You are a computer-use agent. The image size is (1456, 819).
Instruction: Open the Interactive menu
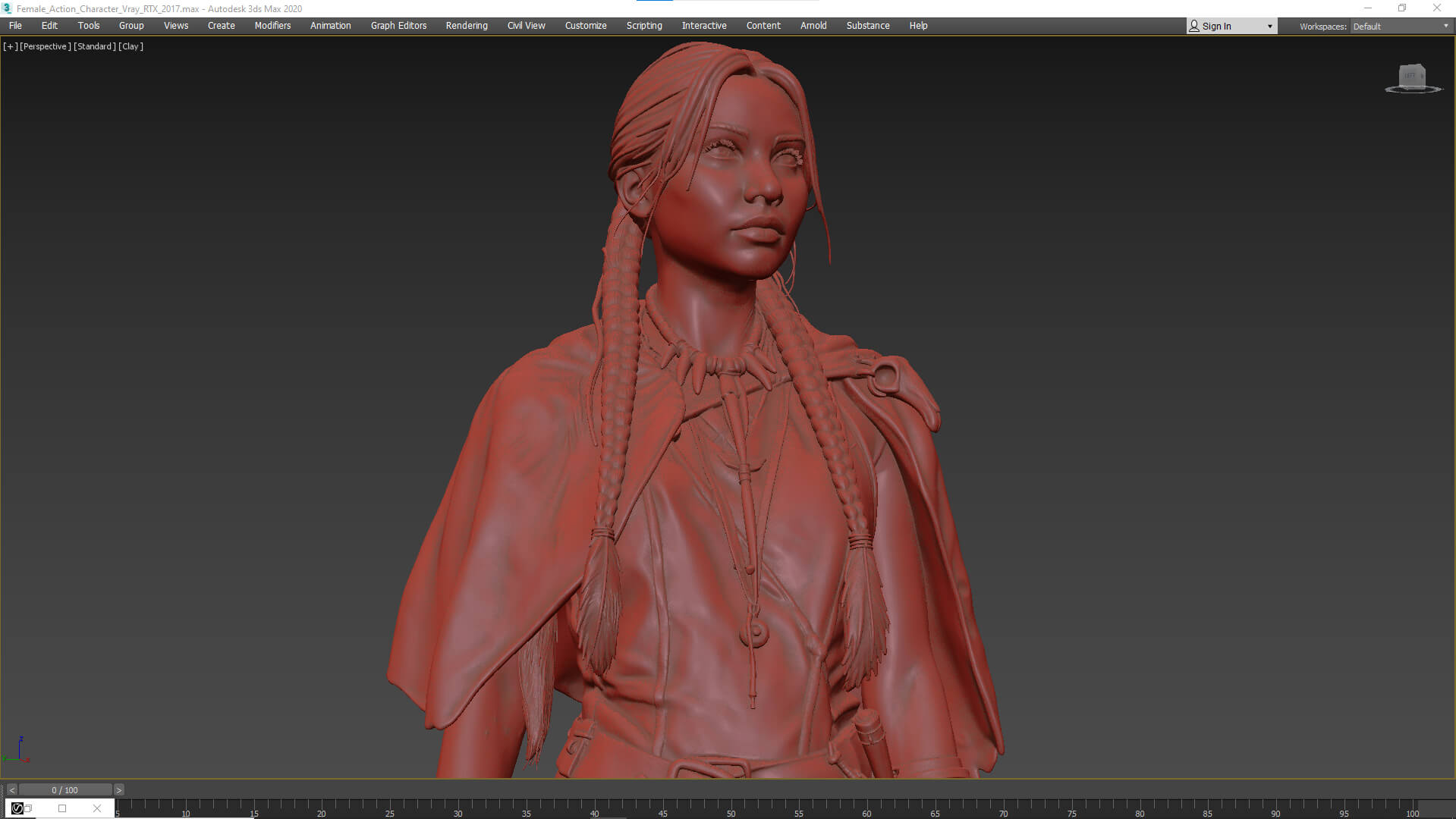click(x=704, y=26)
